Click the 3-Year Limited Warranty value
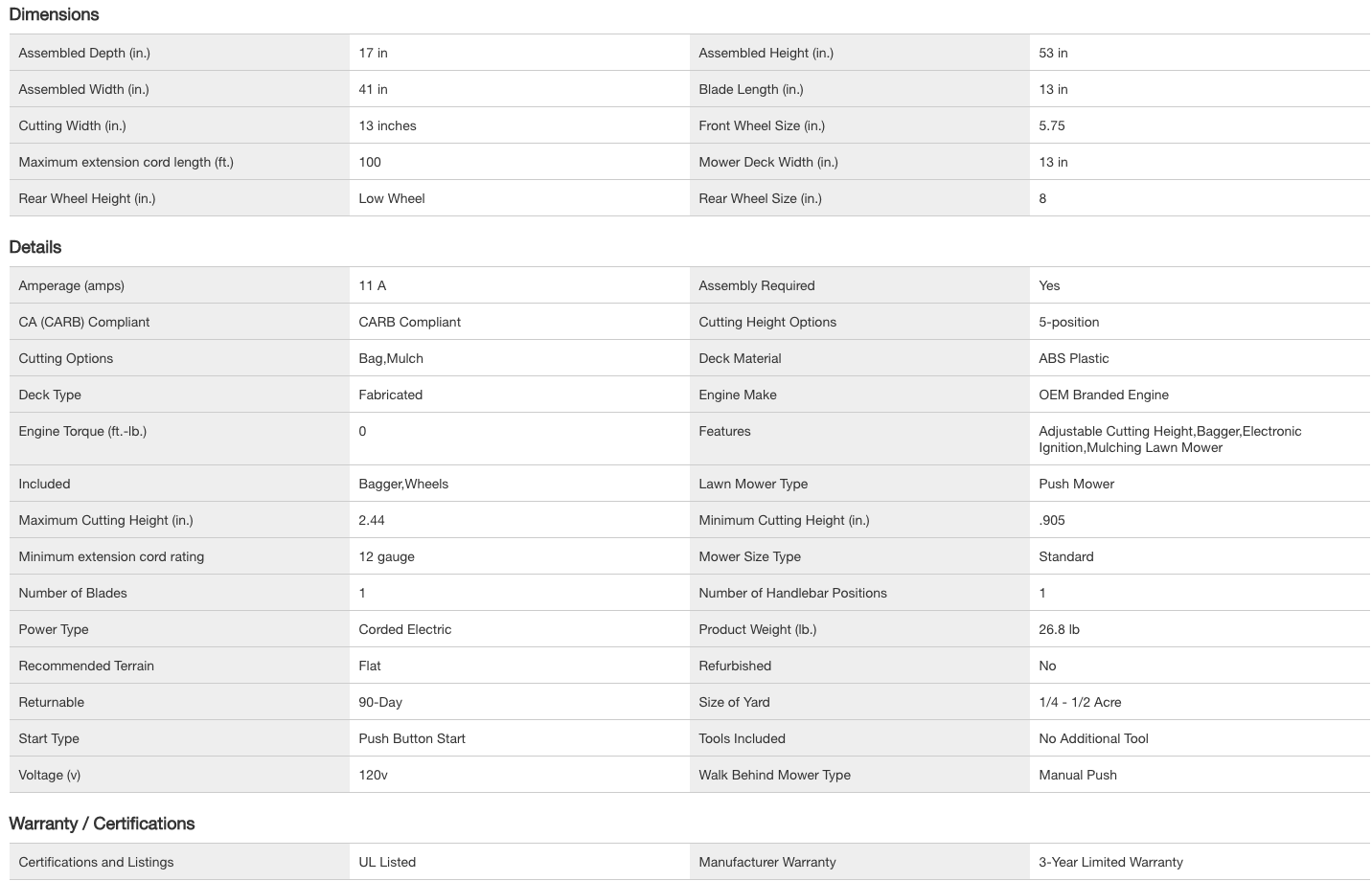Screen dimensions: 1372x881 [x=1110, y=862]
